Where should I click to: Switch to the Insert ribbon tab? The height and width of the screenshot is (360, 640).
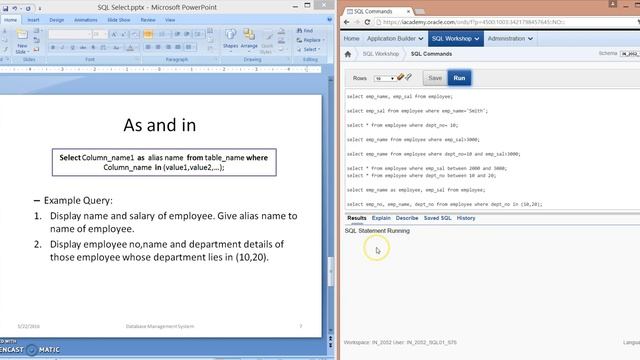33,20
